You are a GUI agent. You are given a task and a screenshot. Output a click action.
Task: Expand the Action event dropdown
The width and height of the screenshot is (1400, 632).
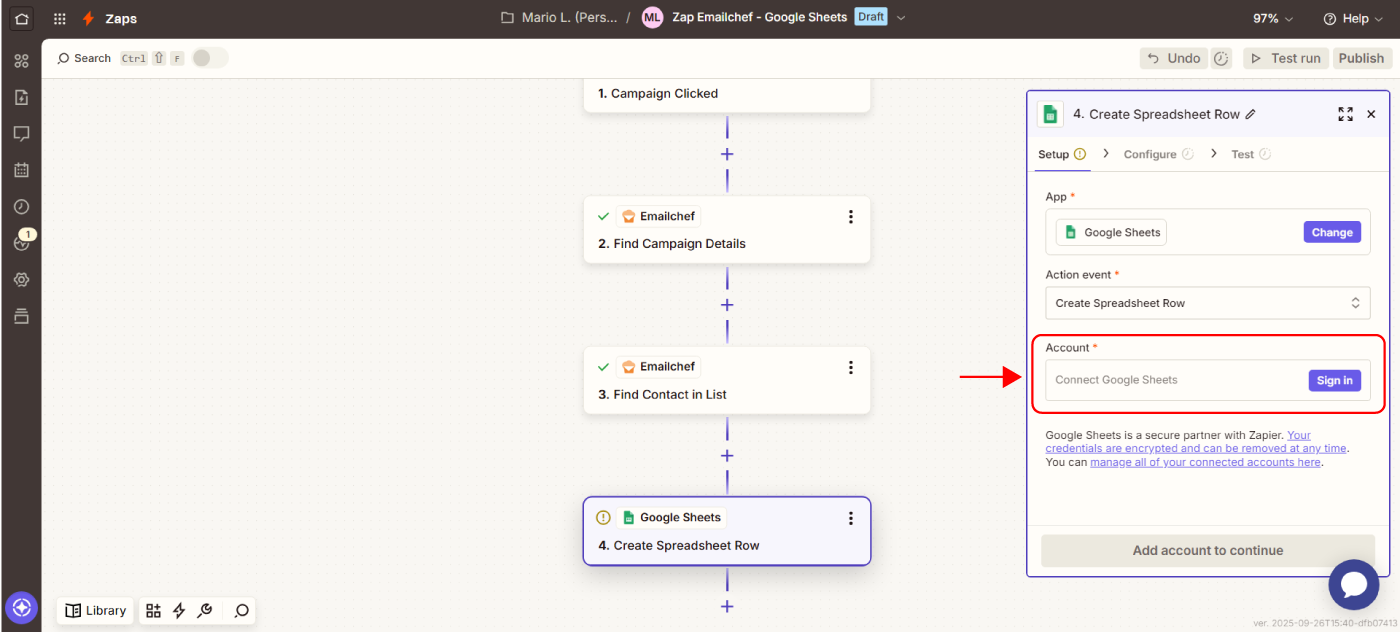[1207, 303]
